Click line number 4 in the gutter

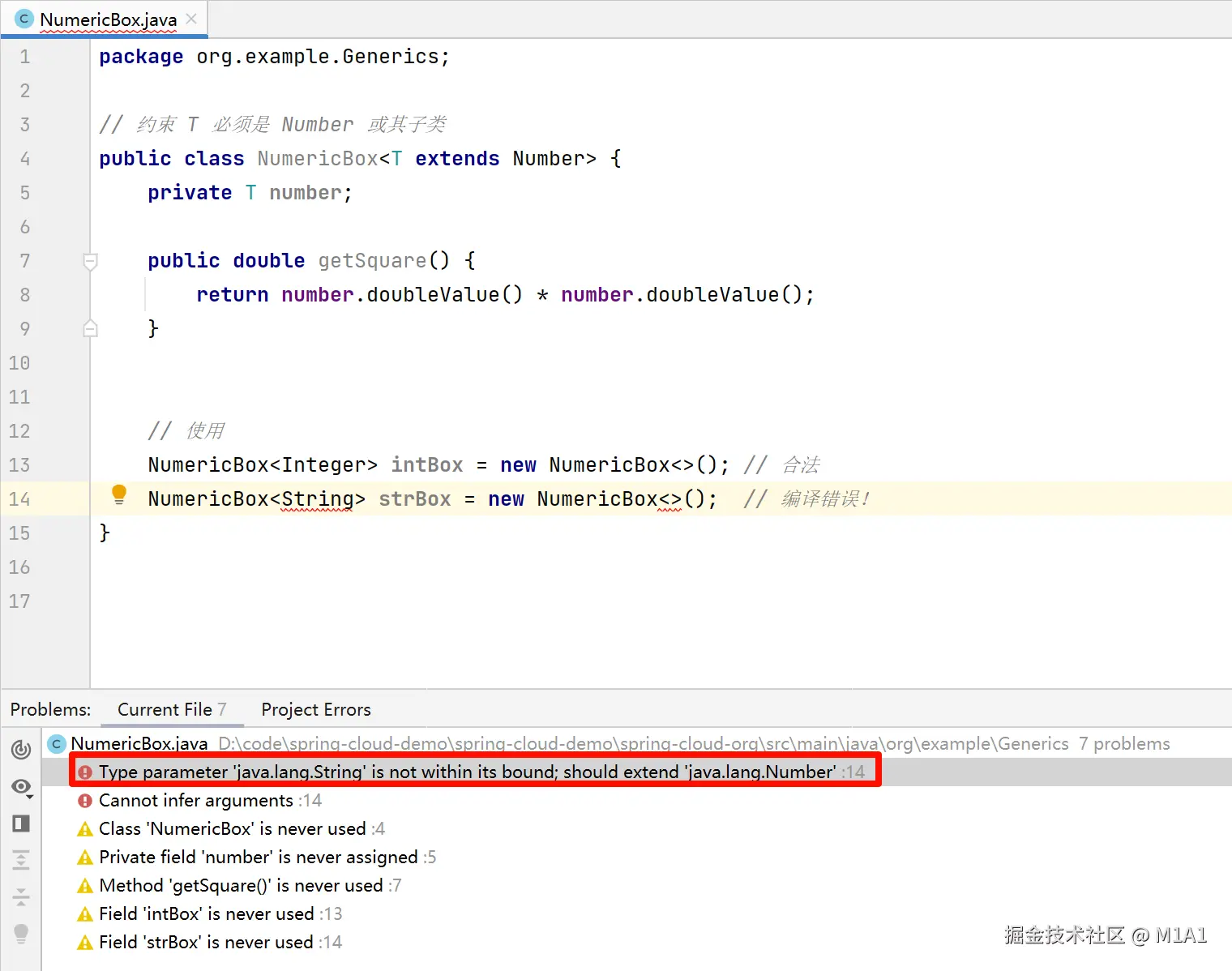click(24, 159)
